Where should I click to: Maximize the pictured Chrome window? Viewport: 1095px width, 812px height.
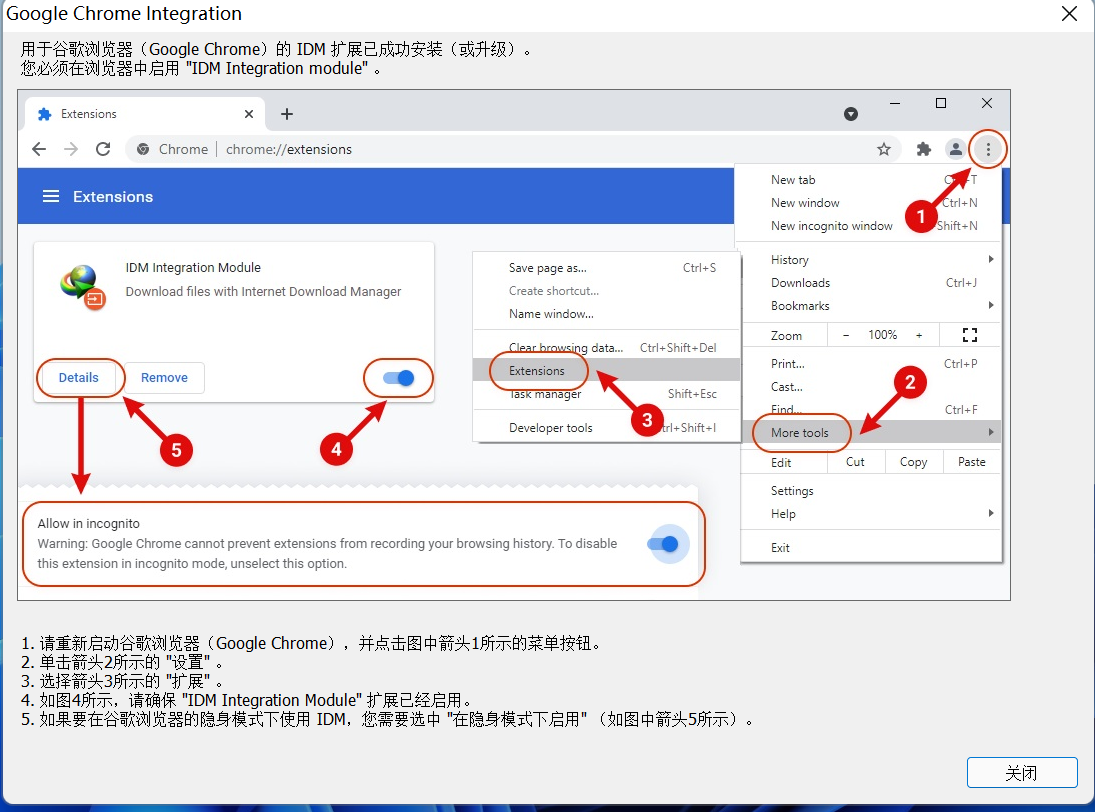tap(941, 103)
